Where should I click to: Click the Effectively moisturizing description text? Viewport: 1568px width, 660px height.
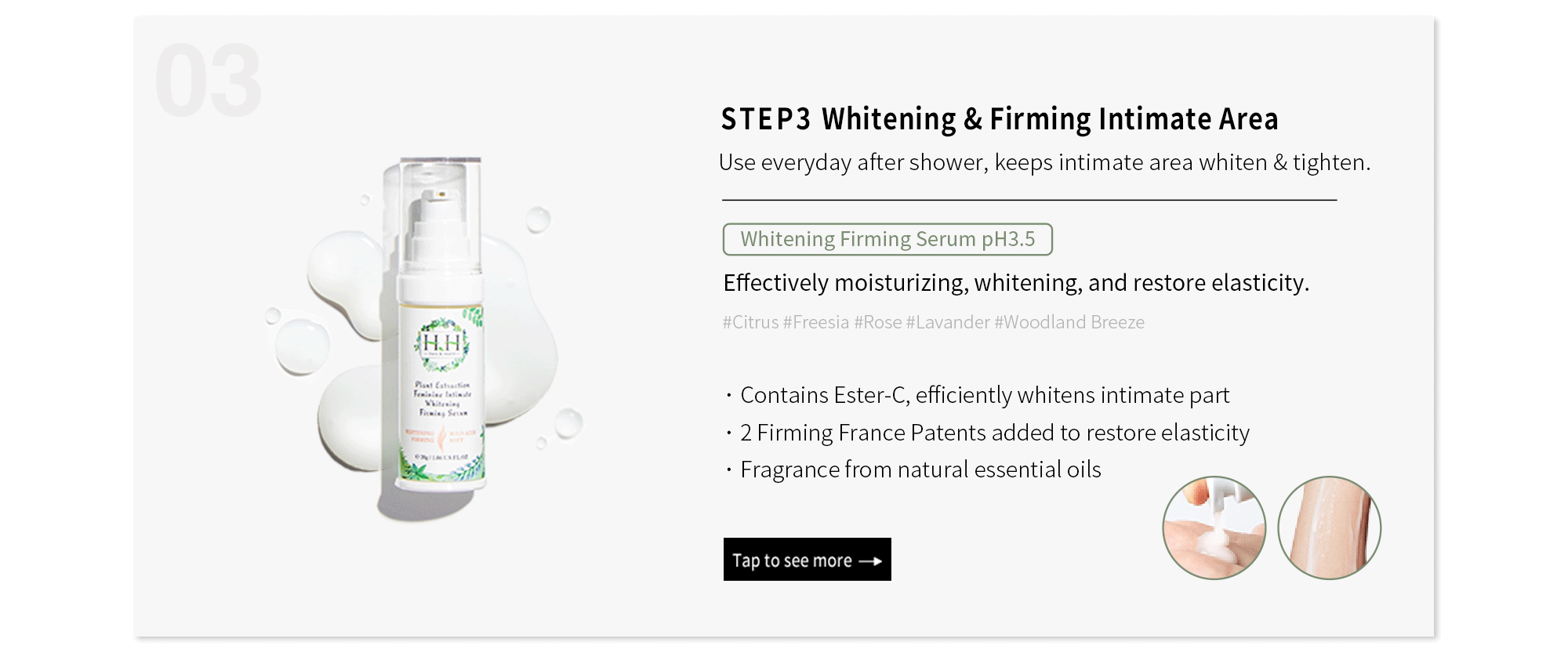click(x=1015, y=282)
